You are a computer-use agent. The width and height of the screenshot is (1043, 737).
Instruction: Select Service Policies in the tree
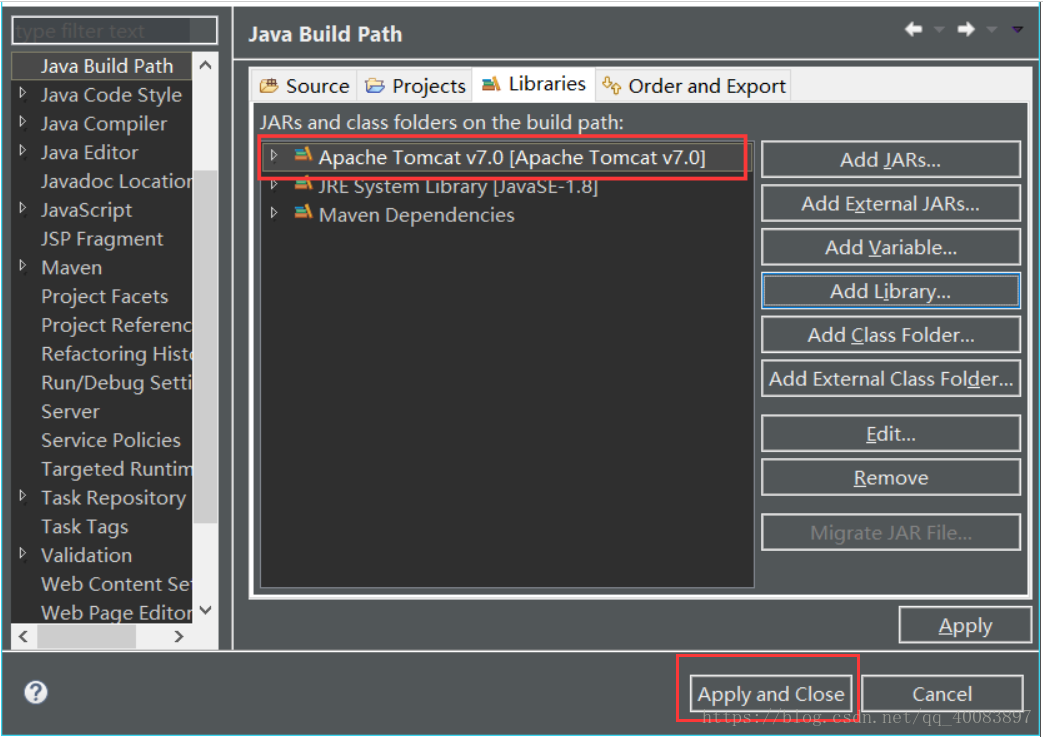[110, 440]
